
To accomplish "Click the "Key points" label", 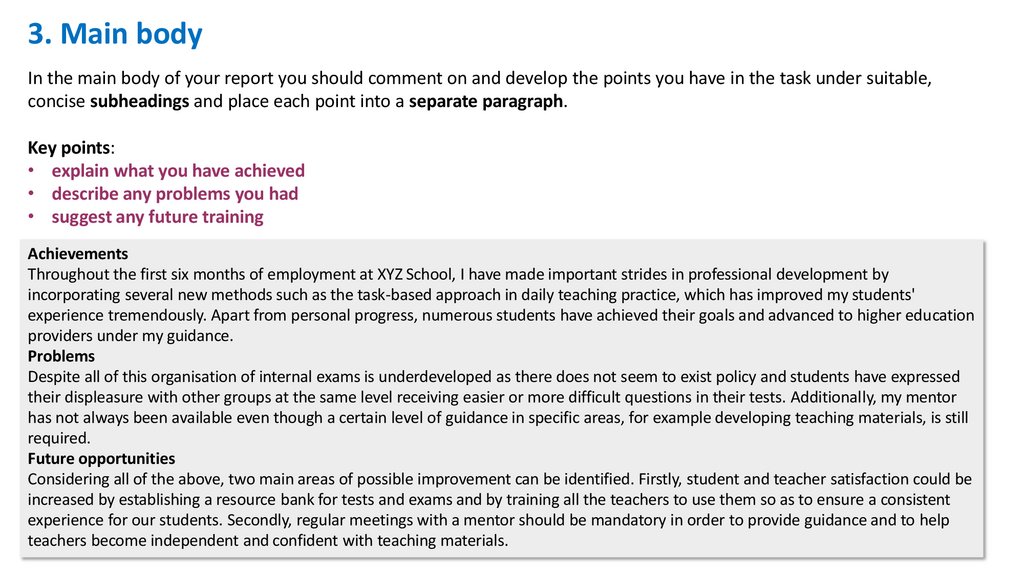I will pyautogui.click(x=69, y=148).
